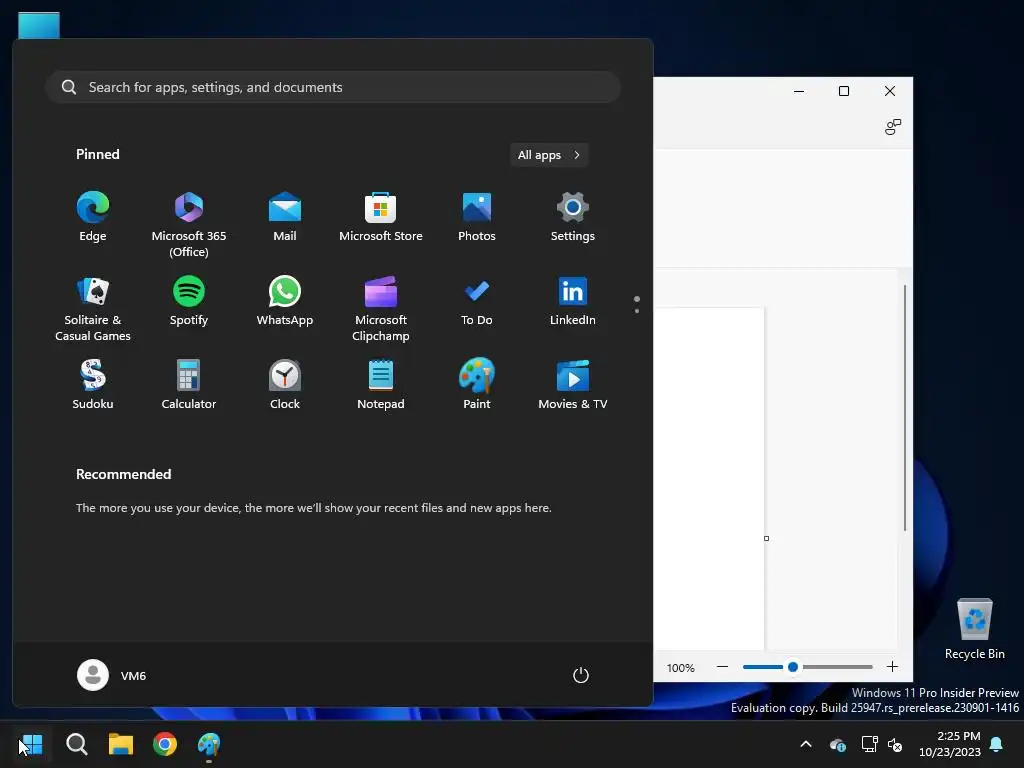
Task: Click the Paint window zoom slider handle
Action: 793,667
